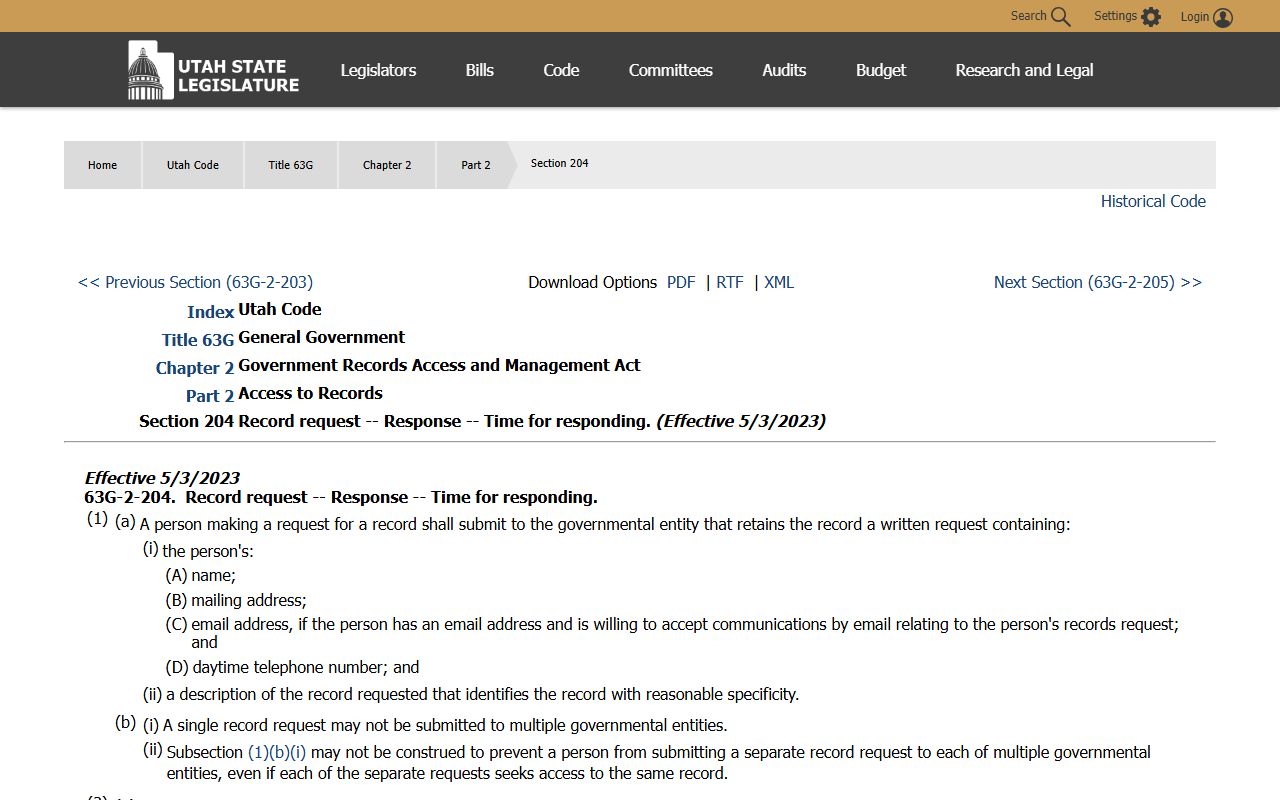The width and height of the screenshot is (1280, 800).
Task: Open Settings via the gear icon
Action: pos(1151,17)
